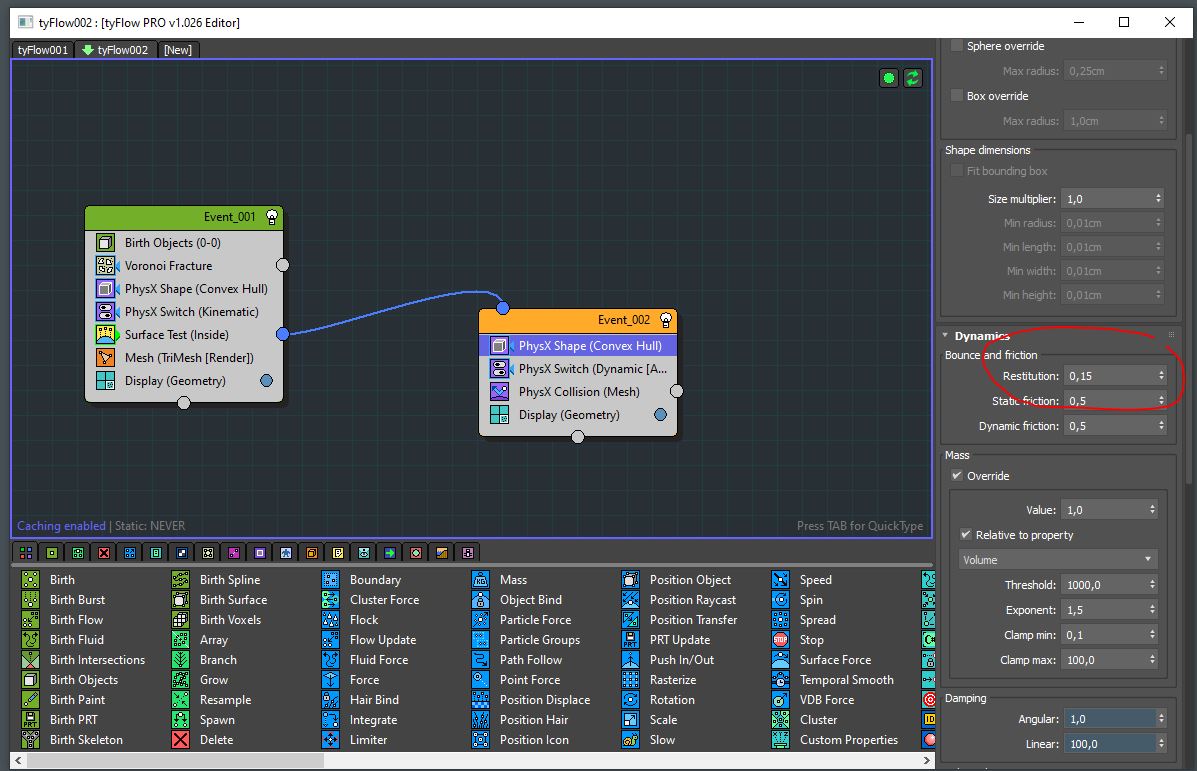Image resolution: width=1197 pixels, height=771 pixels.
Task: Toggle the Event_001 lightbulb enable icon
Action: (272, 217)
